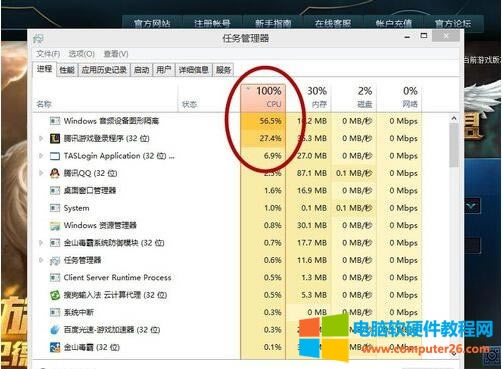
Task: Open 官方网站 link in game launcher
Action: 152,23
